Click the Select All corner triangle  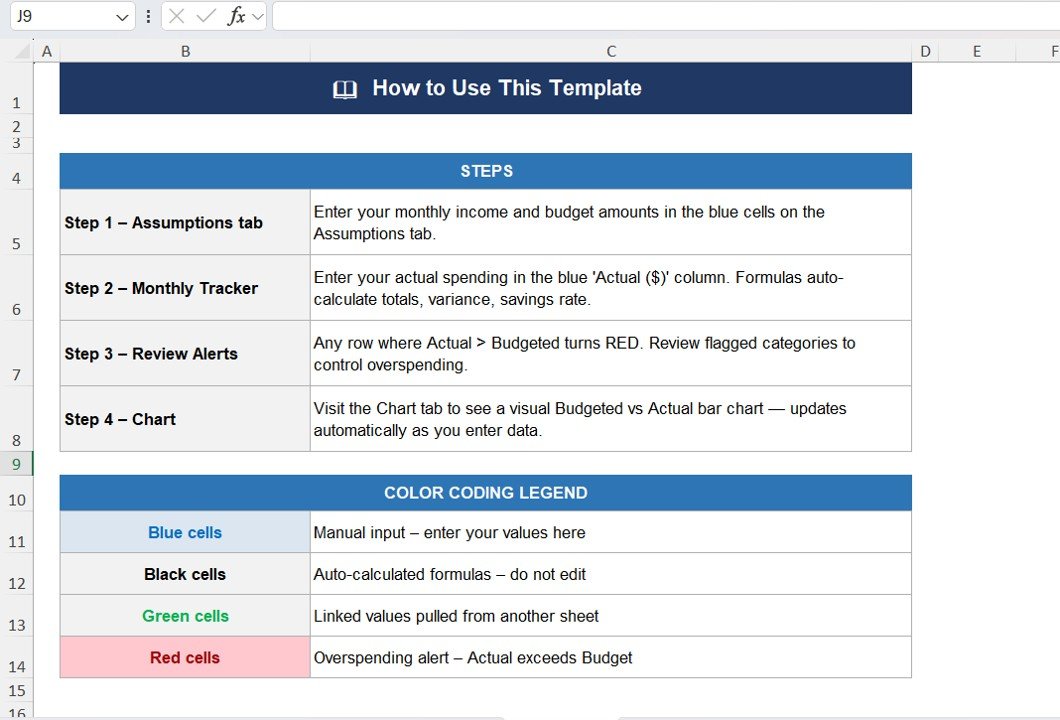[x=17, y=52]
